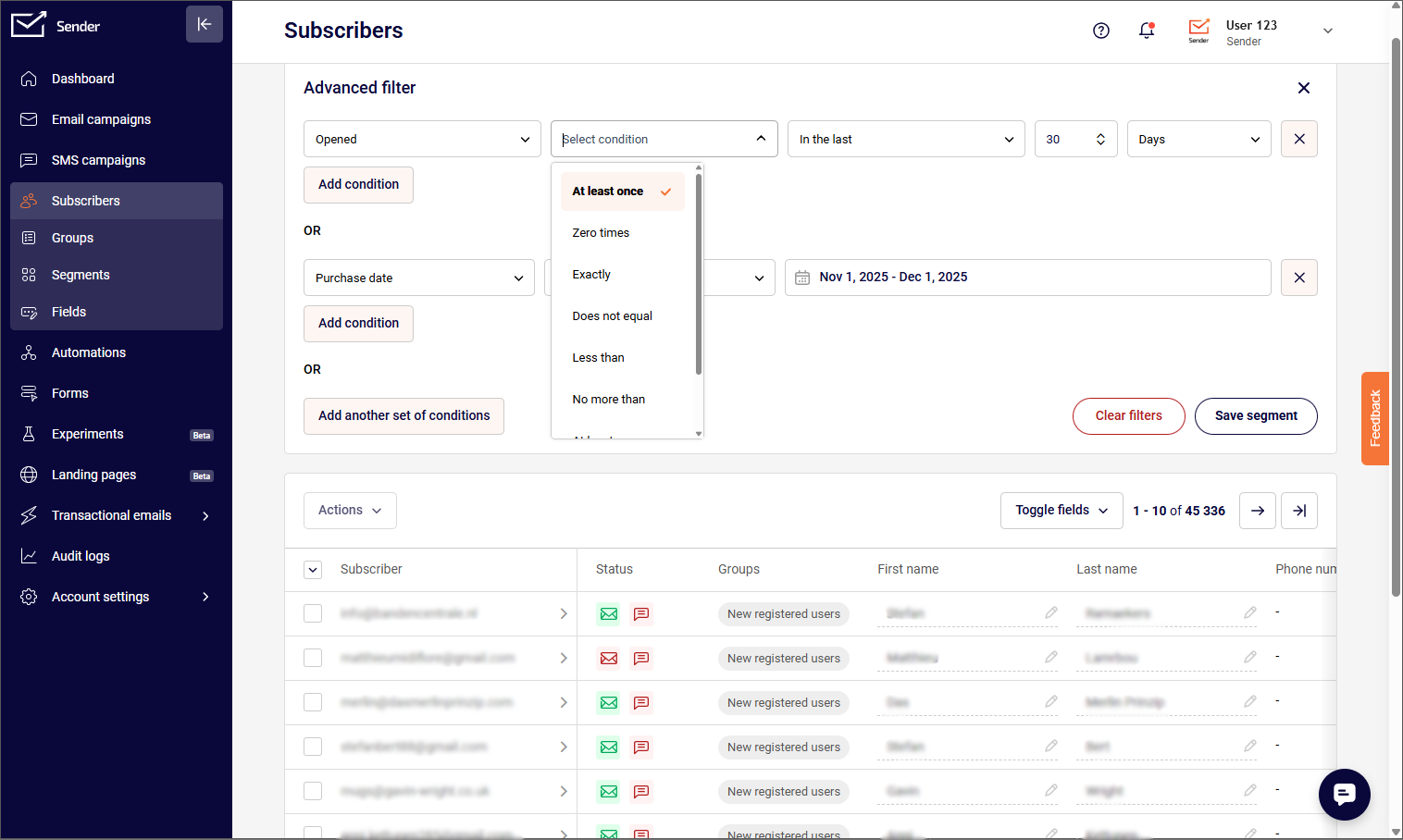The image size is (1403, 840).
Task: Open the Actions dropdown
Action: pos(350,510)
